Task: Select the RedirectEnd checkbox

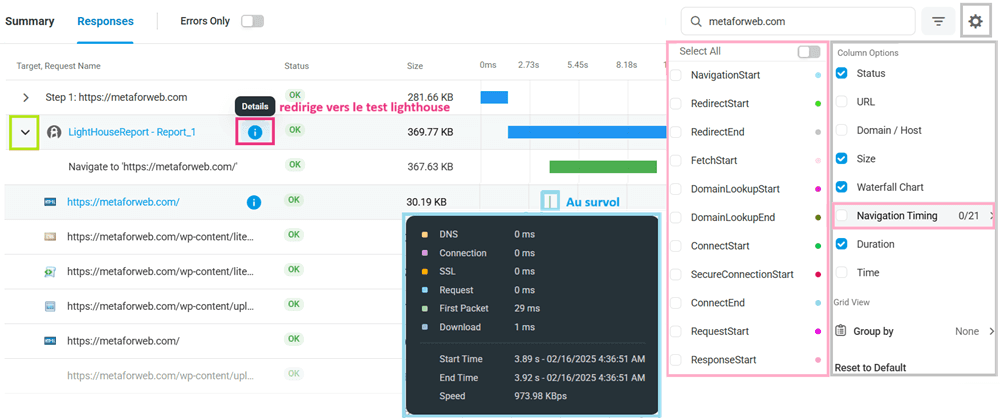Action: 676,132
